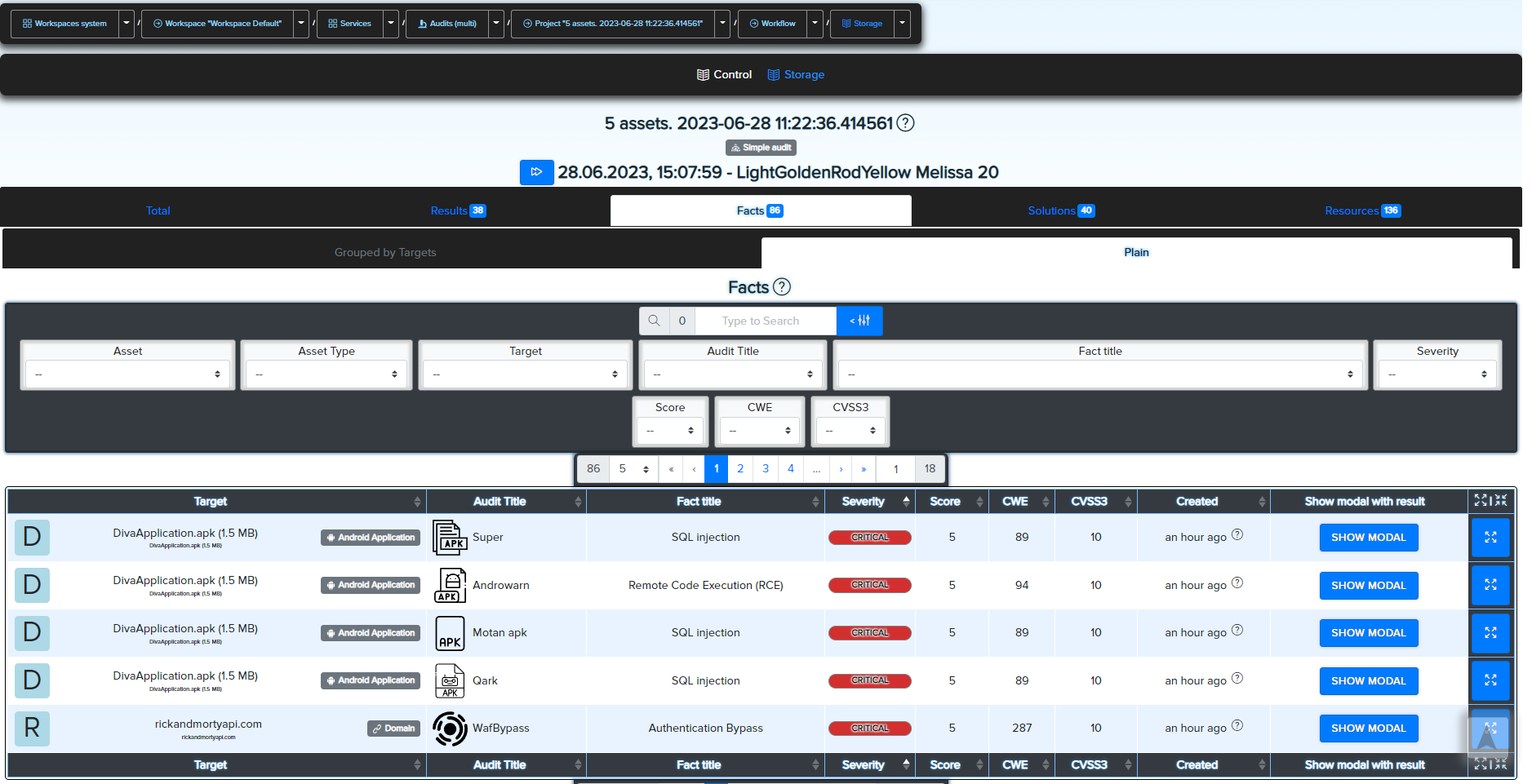Show modal for Super SQL injection

click(1369, 538)
